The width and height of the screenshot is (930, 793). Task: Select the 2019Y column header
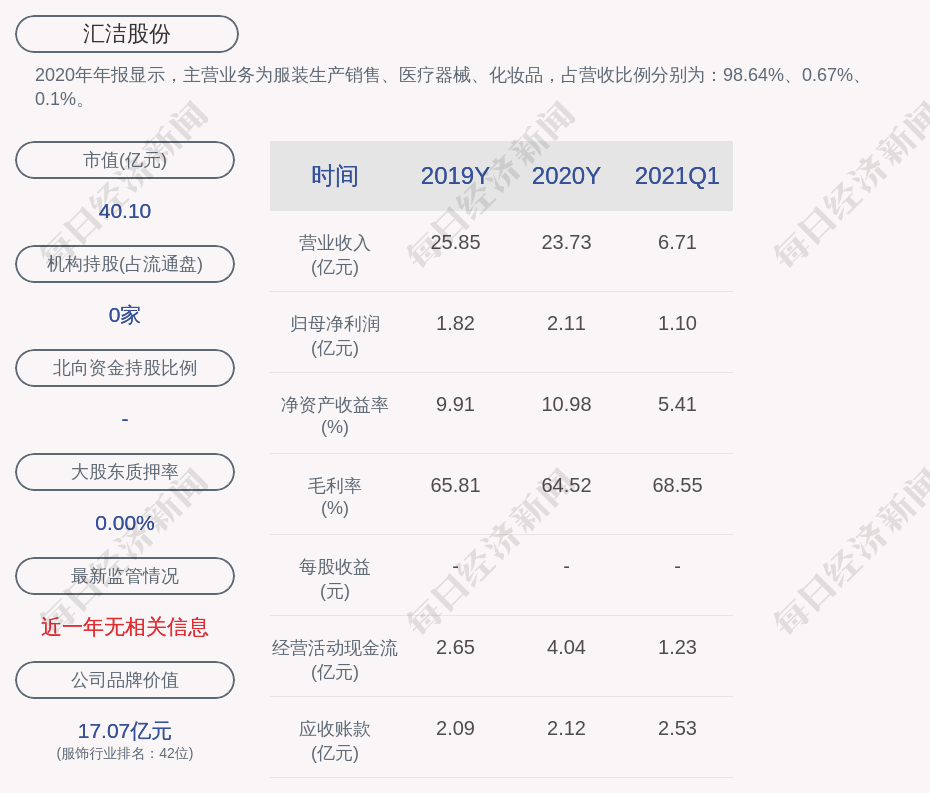(x=455, y=176)
